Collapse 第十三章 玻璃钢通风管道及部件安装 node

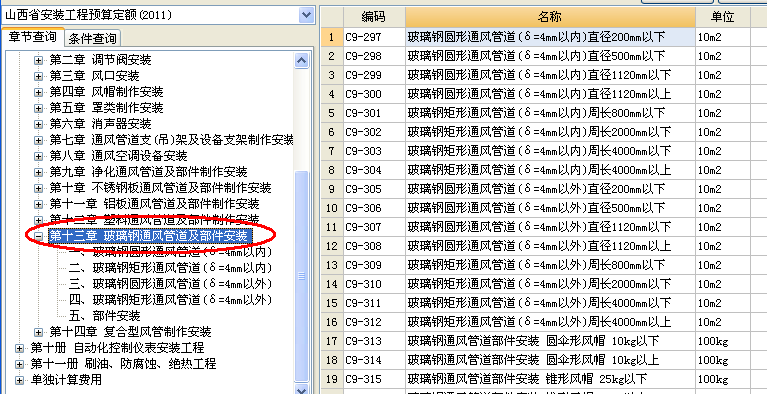[38, 236]
